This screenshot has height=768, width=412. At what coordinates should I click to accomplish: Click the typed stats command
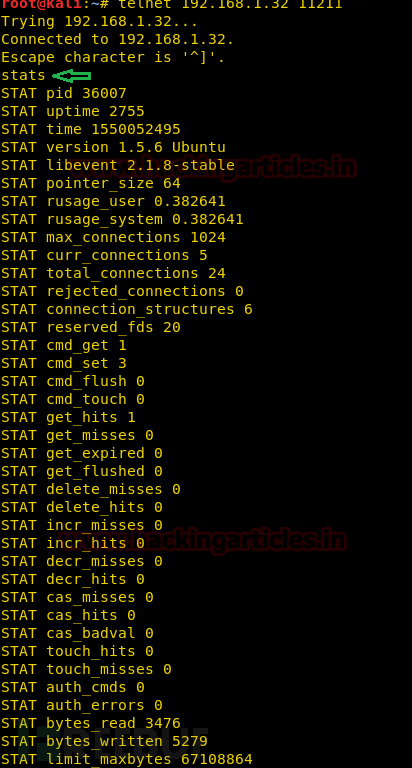click(x=24, y=75)
